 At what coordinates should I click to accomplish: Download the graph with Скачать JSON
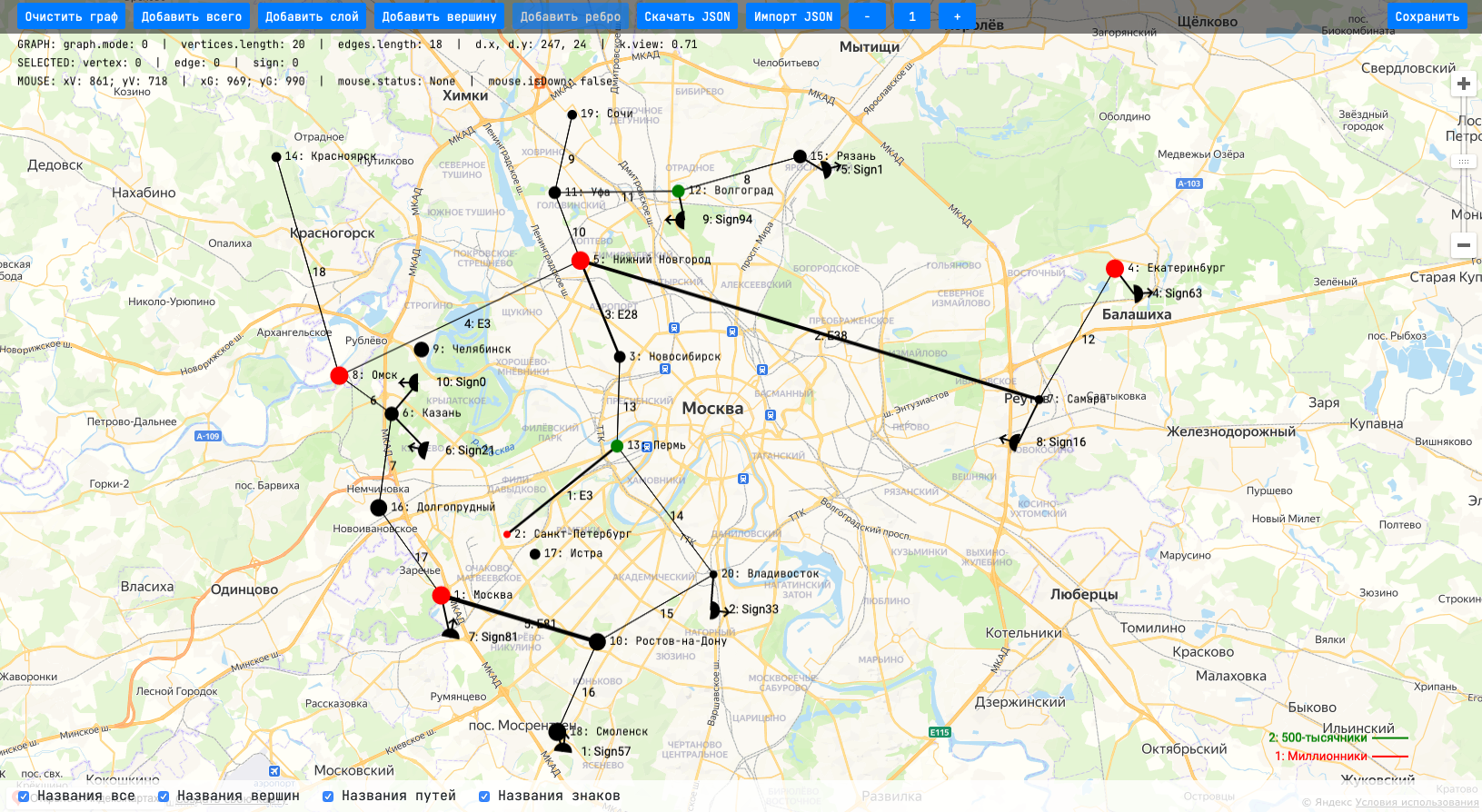(x=687, y=16)
